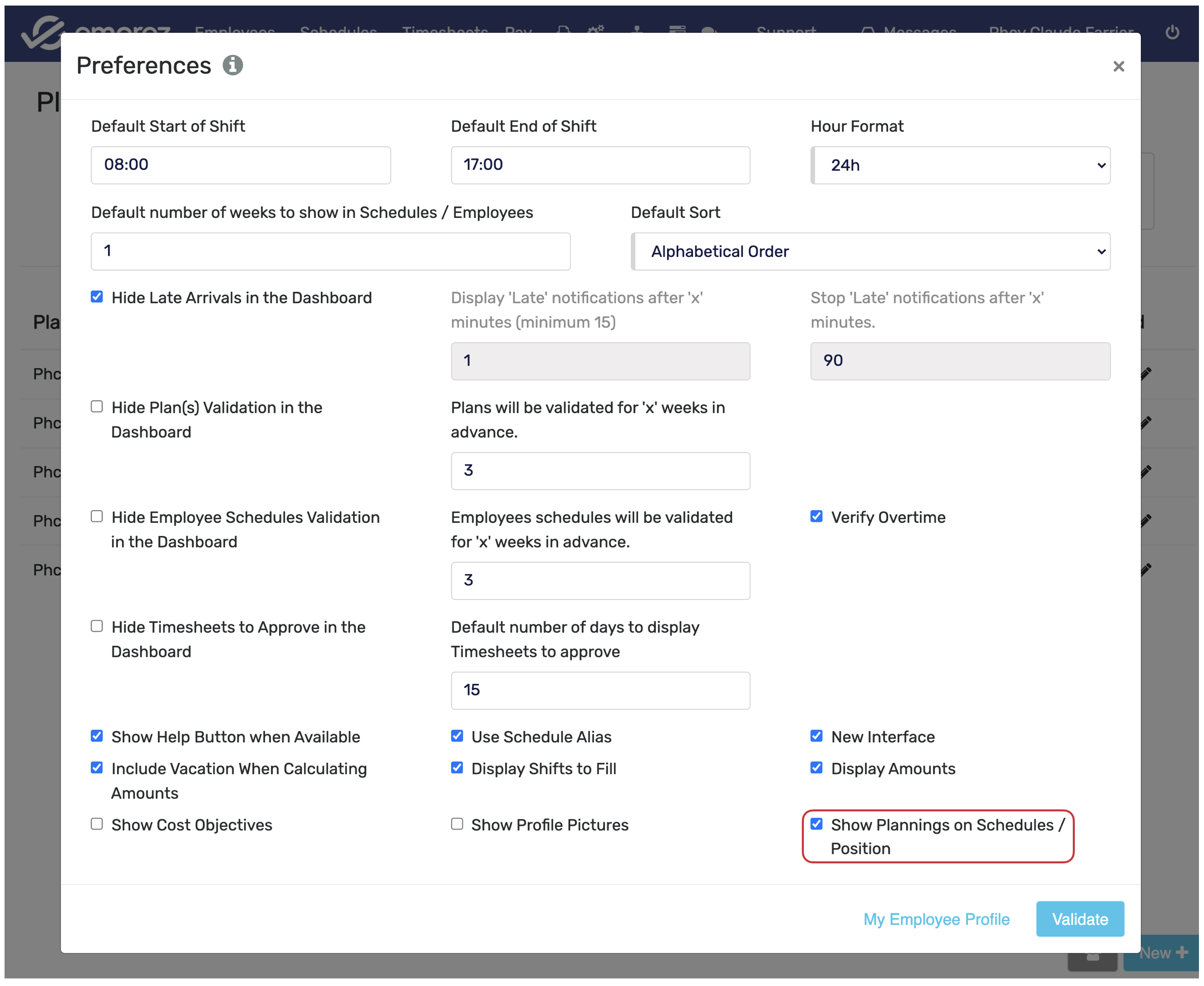Click the Default Start of Shift field
Image resolution: width=1204 pixels, height=986 pixels.
click(241, 166)
